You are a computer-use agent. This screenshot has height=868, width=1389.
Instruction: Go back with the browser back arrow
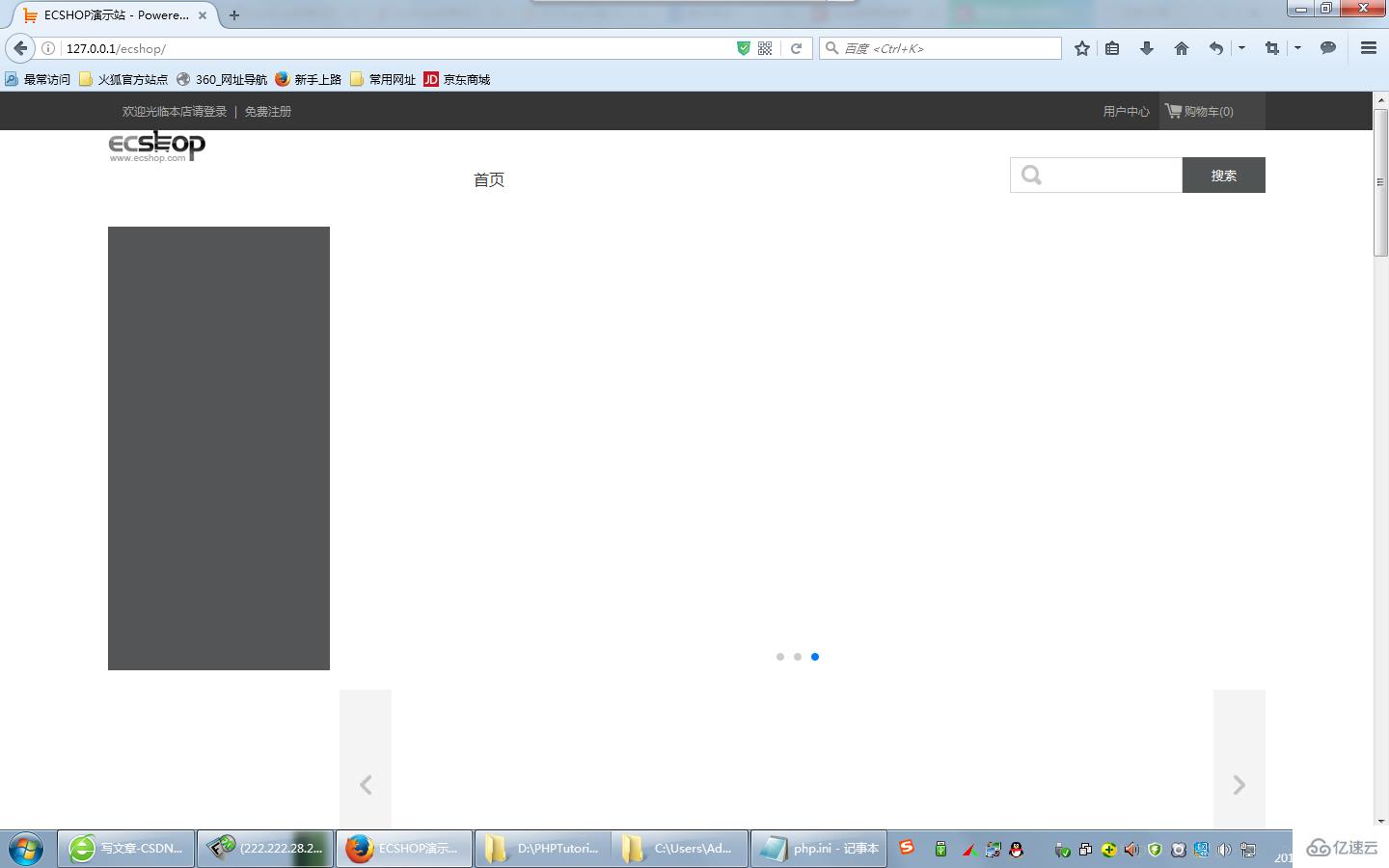[20, 48]
